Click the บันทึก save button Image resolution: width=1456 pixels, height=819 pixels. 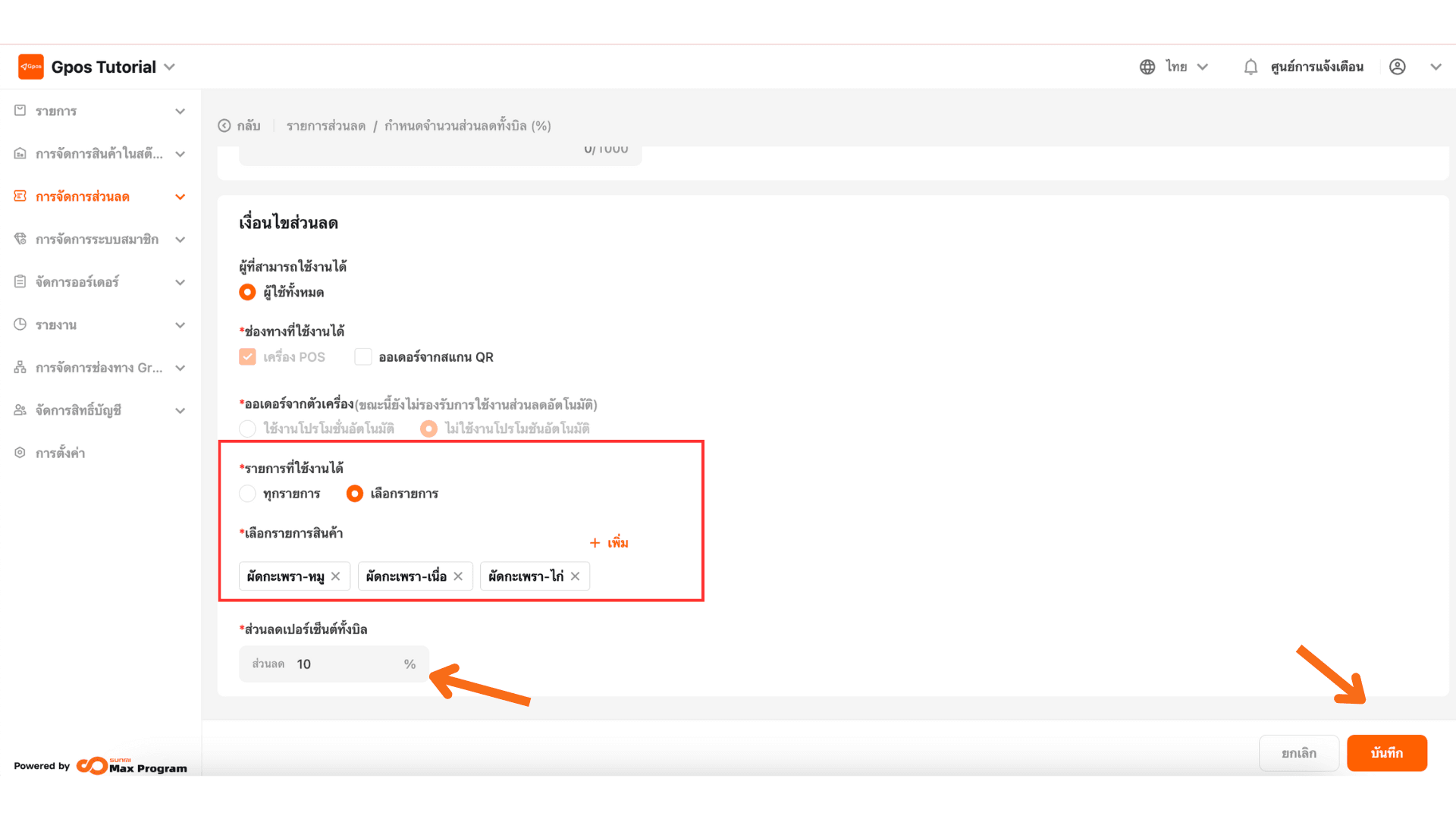[1386, 753]
